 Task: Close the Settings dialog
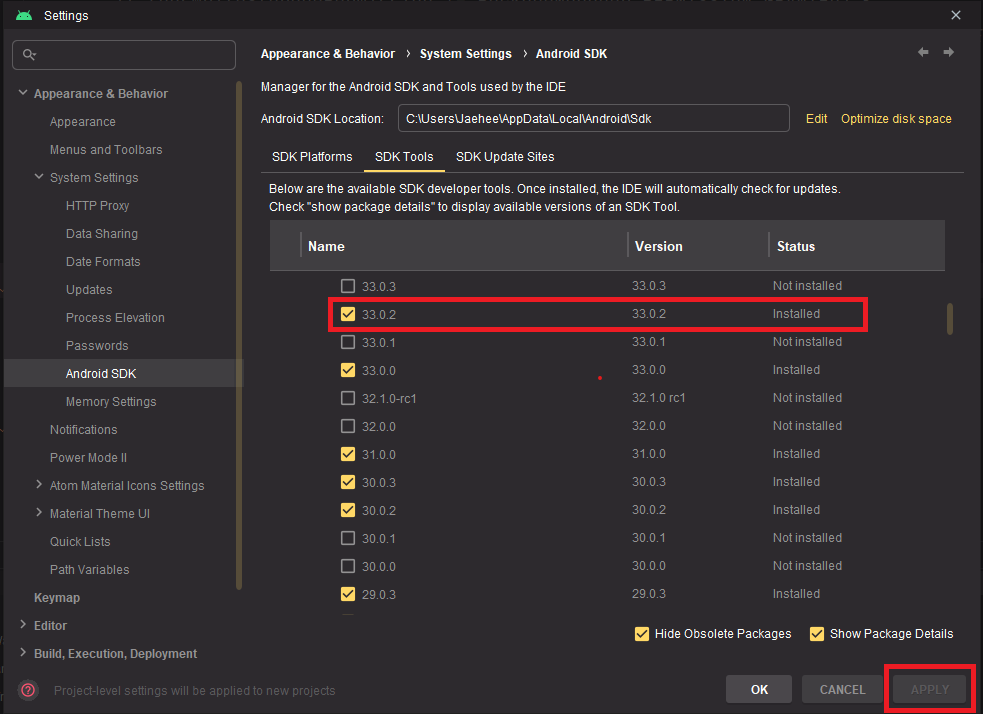[955, 15]
